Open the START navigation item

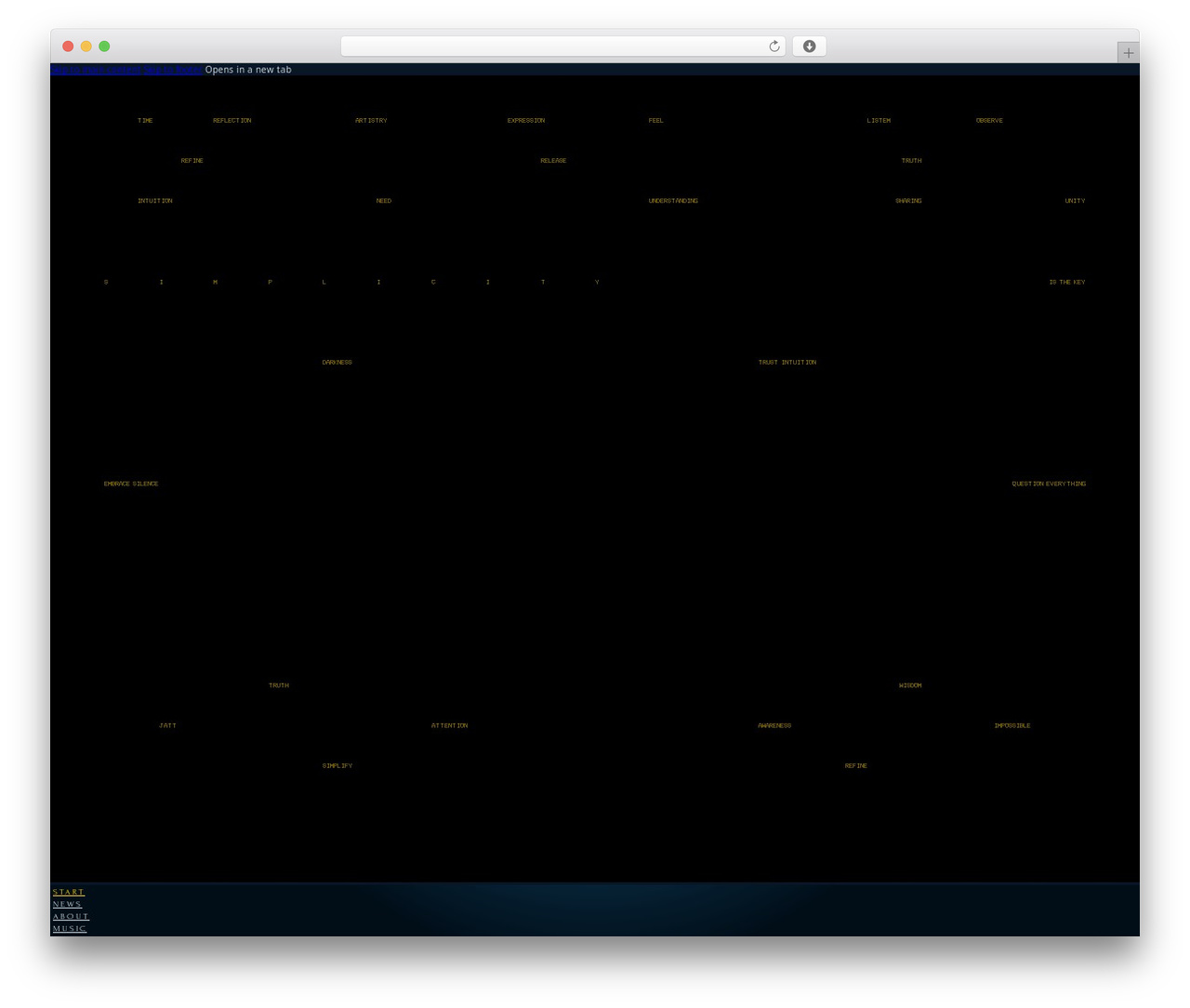(69, 893)
